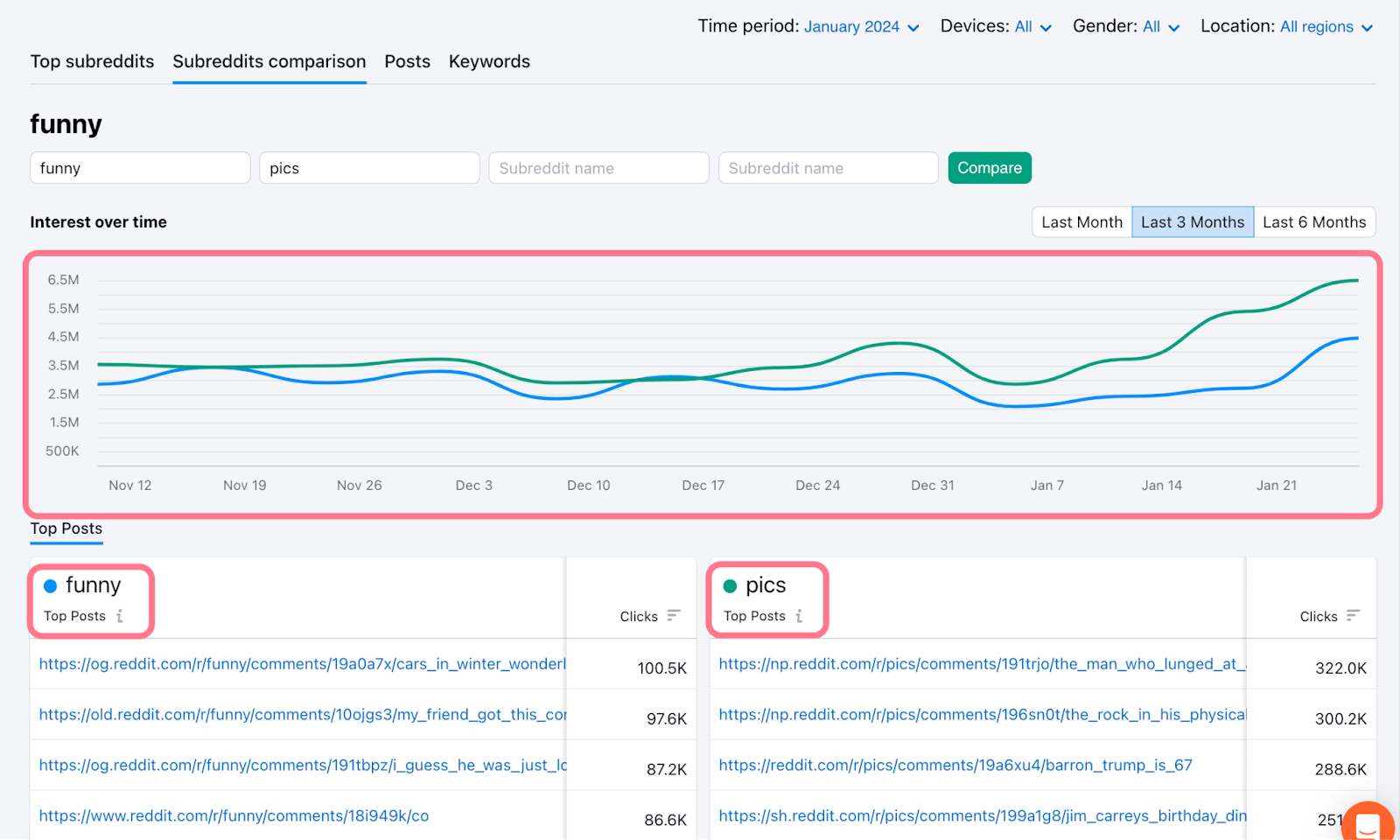Choose Last 3 Months time range
Image resolution: width=1400 pixels, height=840 pixels.
coord(1193,222)
